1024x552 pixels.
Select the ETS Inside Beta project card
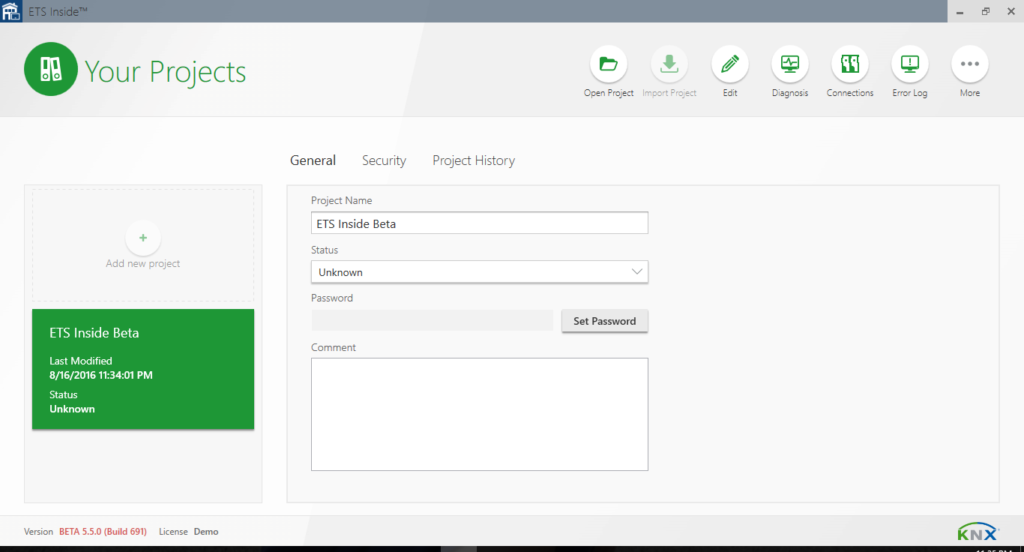click(x=143, y=369)
